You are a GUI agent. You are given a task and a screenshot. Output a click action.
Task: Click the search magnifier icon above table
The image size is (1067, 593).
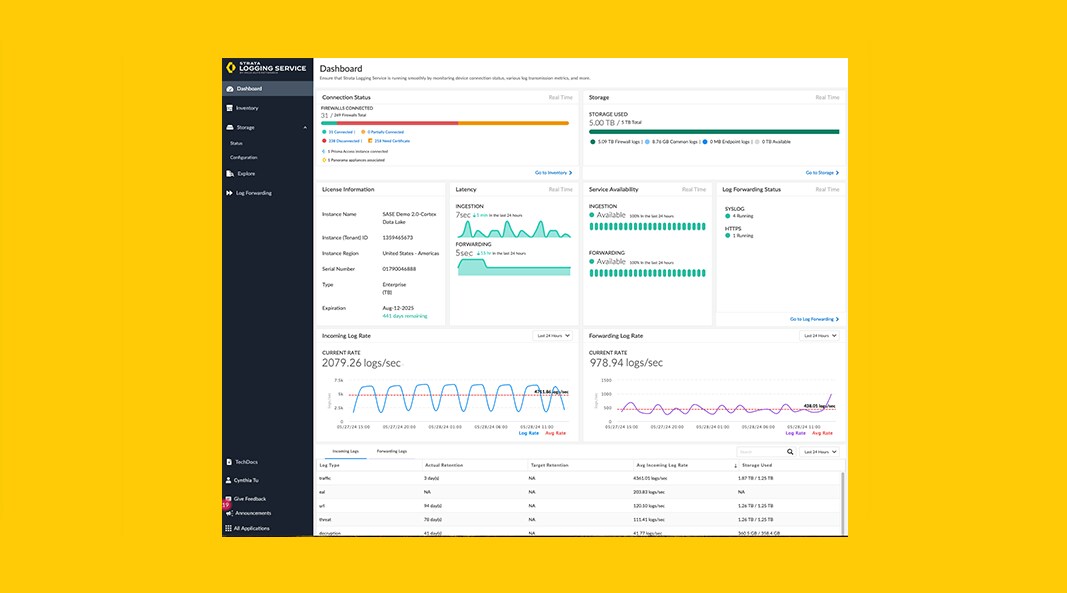click(790, 452)
